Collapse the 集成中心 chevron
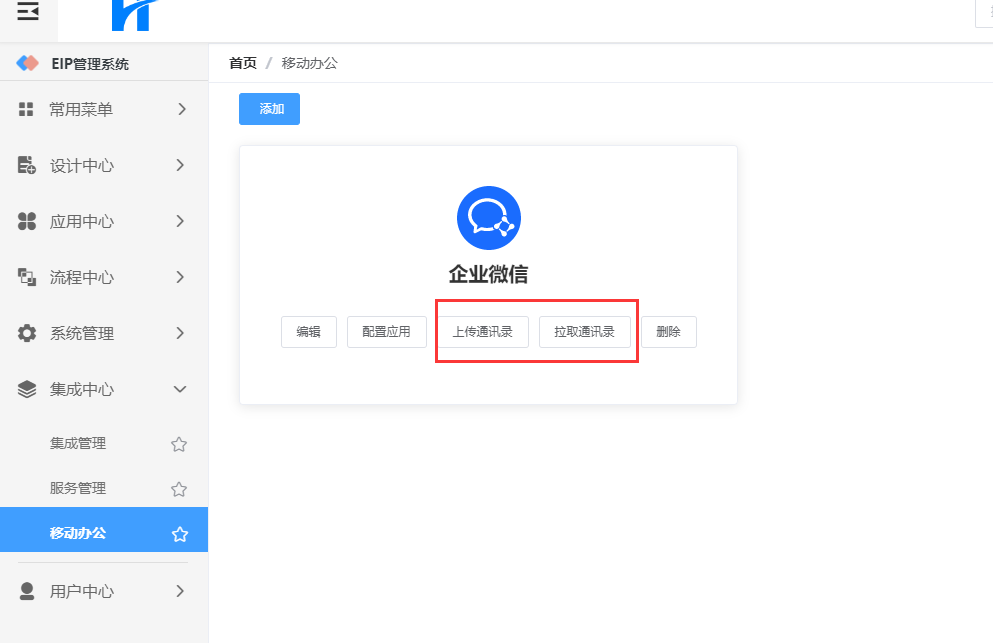Image resolution: width=993 pixels, height=643 pixels. pyautogui.click(x=180, y=389)
